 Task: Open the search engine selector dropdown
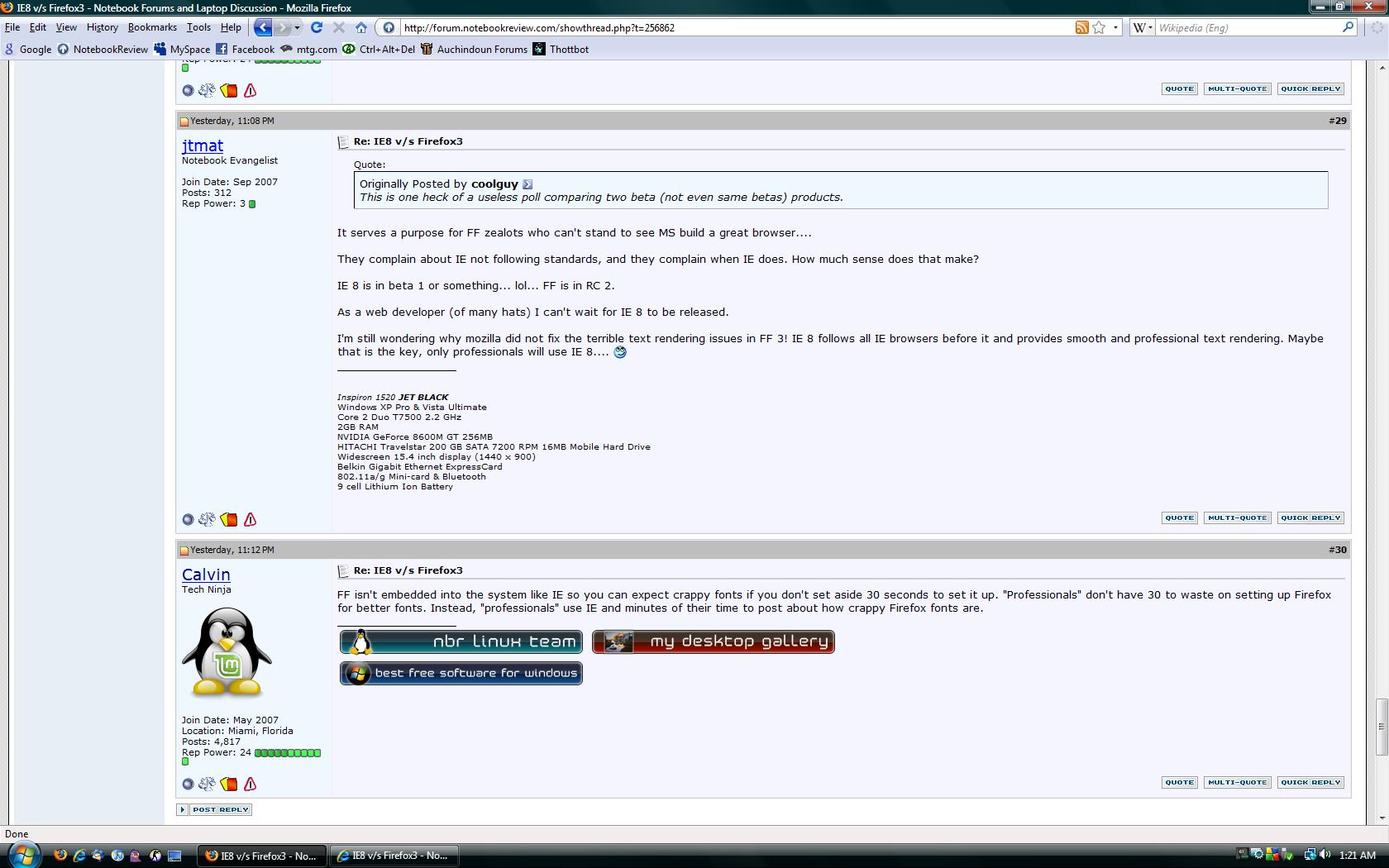click(x=1142, y=27)
